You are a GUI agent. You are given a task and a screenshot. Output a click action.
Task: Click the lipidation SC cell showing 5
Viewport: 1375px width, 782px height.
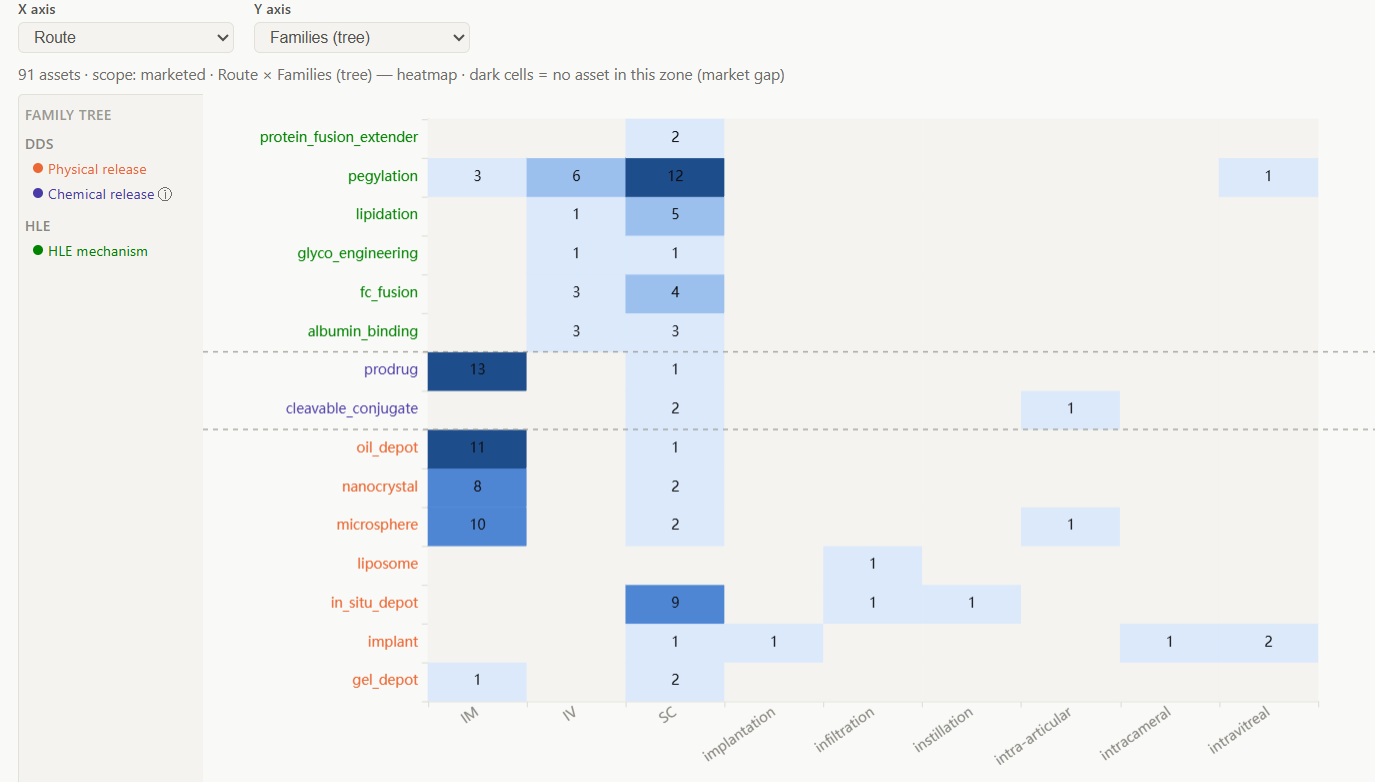coord(675,216)
